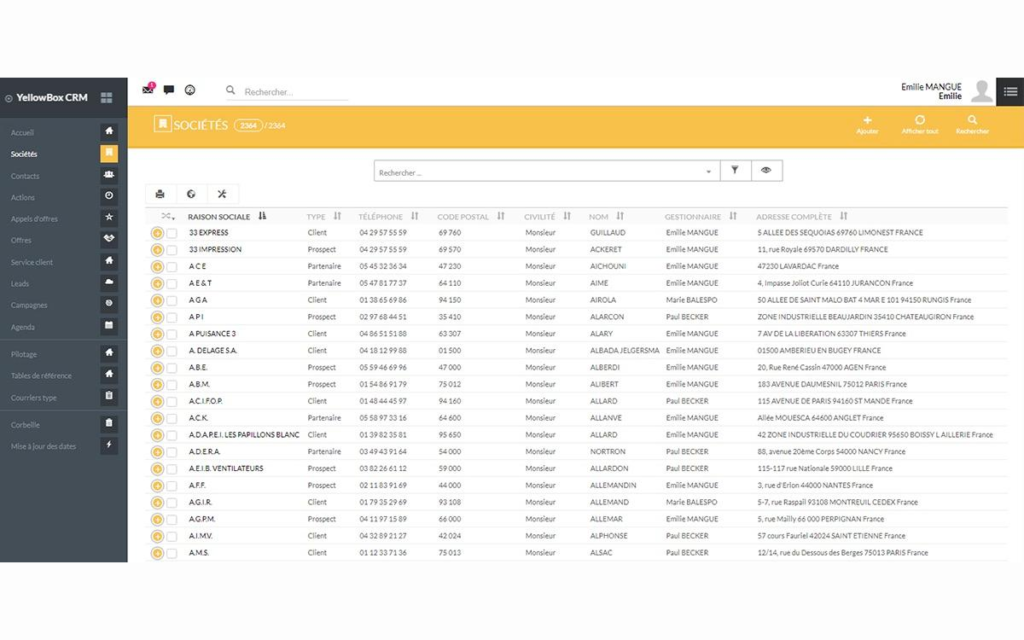The width and height of the screenshot is (1024, 640).
Task: Sort by Téléphone column arrows
Action: click(x=415, y=216)
